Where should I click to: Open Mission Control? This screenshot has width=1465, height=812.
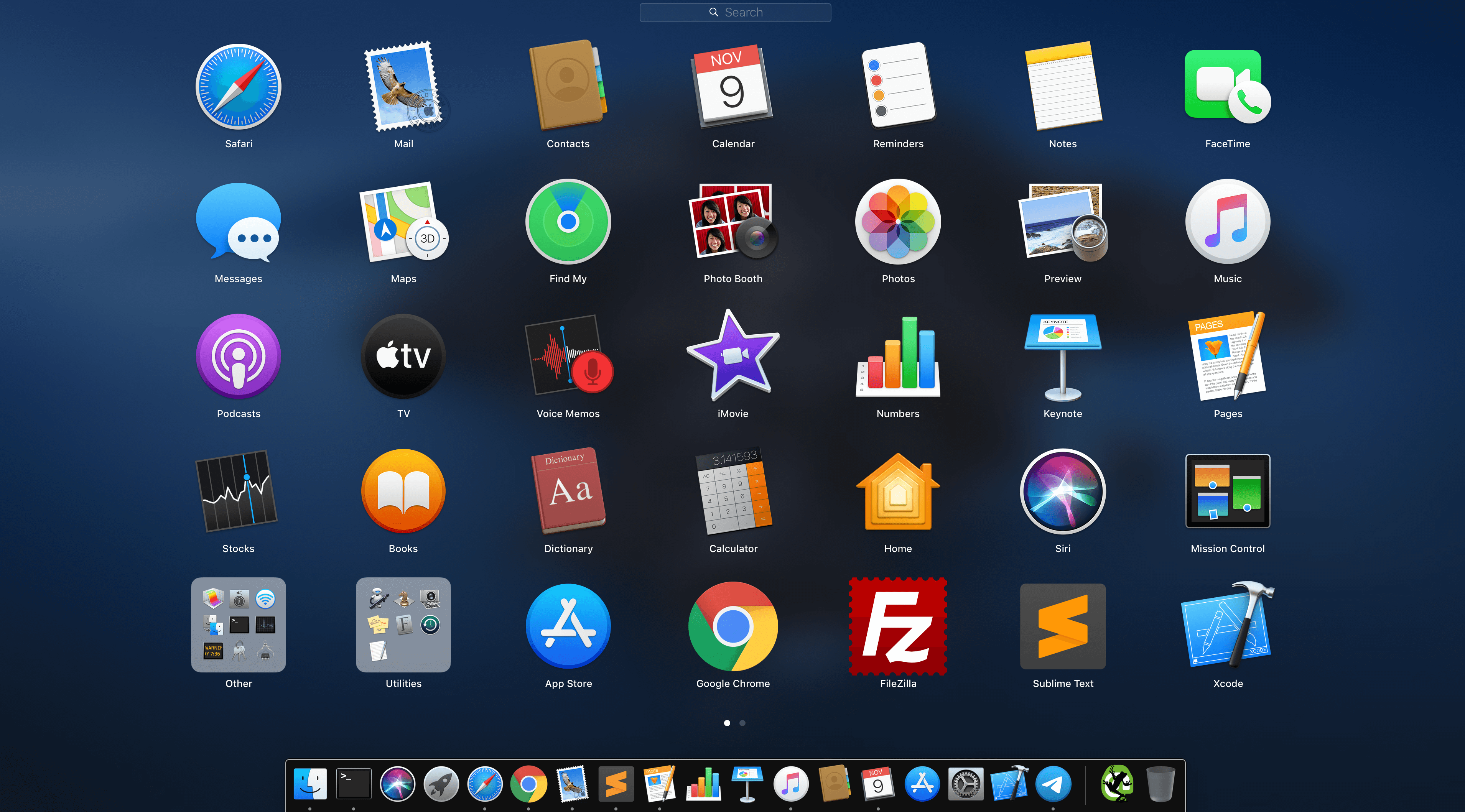pos(1228,491)
